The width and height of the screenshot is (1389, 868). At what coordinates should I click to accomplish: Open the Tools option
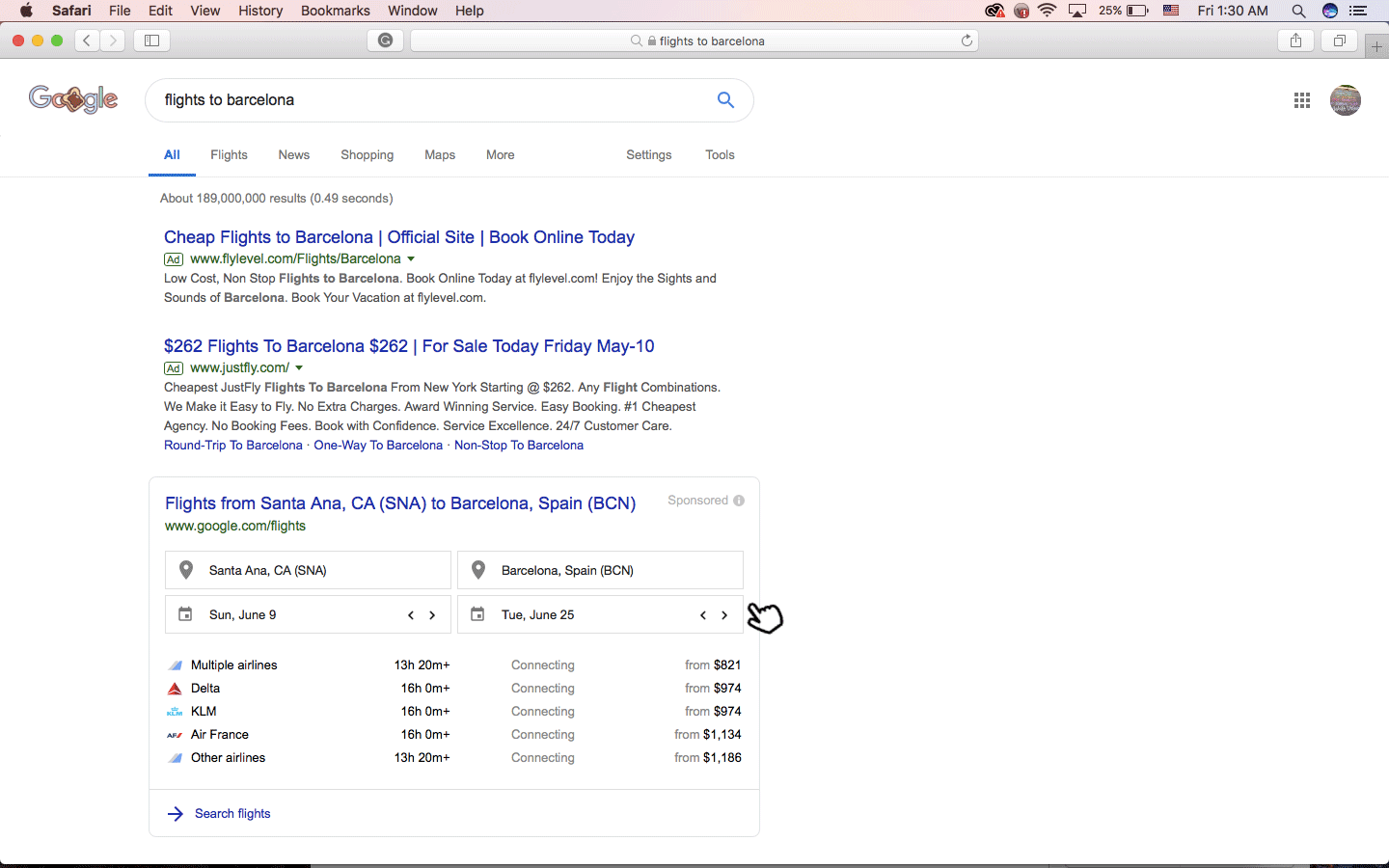[720, 154]
